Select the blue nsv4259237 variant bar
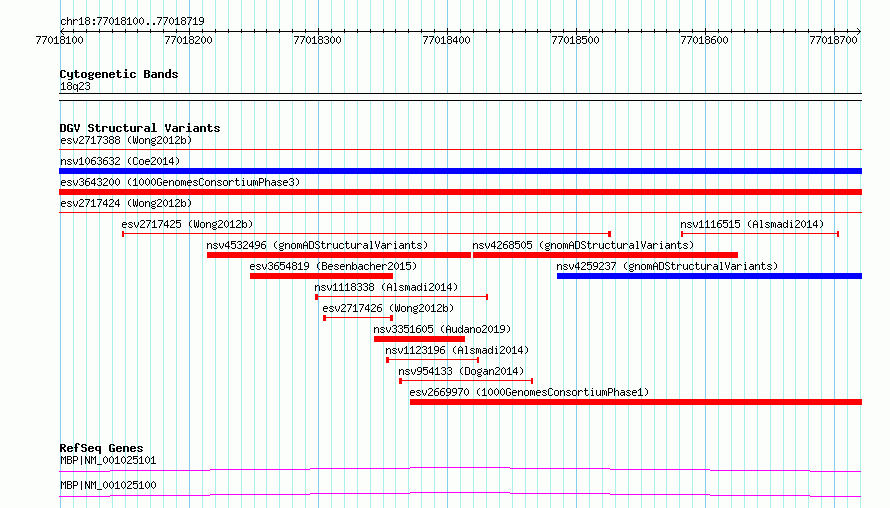The width and height of the screenshot is (890, 508). (x=710, y=276)
